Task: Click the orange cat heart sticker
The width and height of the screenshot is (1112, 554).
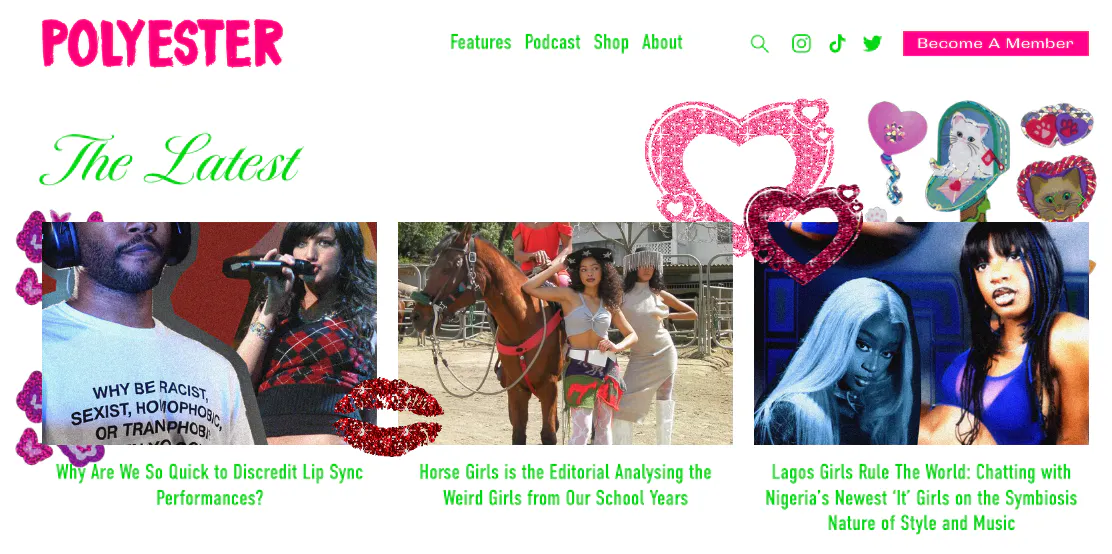Action: (1057, 189)
